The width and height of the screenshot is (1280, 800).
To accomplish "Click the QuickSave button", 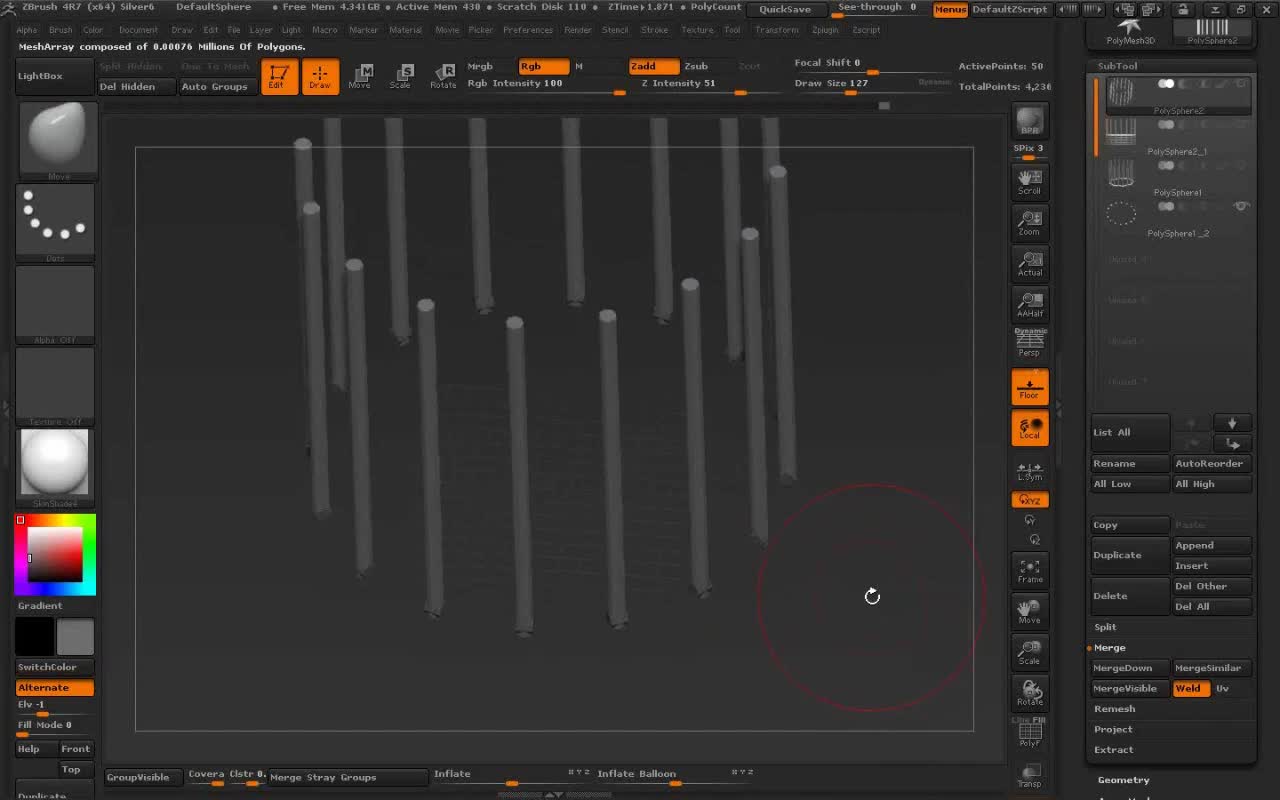I will tap(785, 9).
